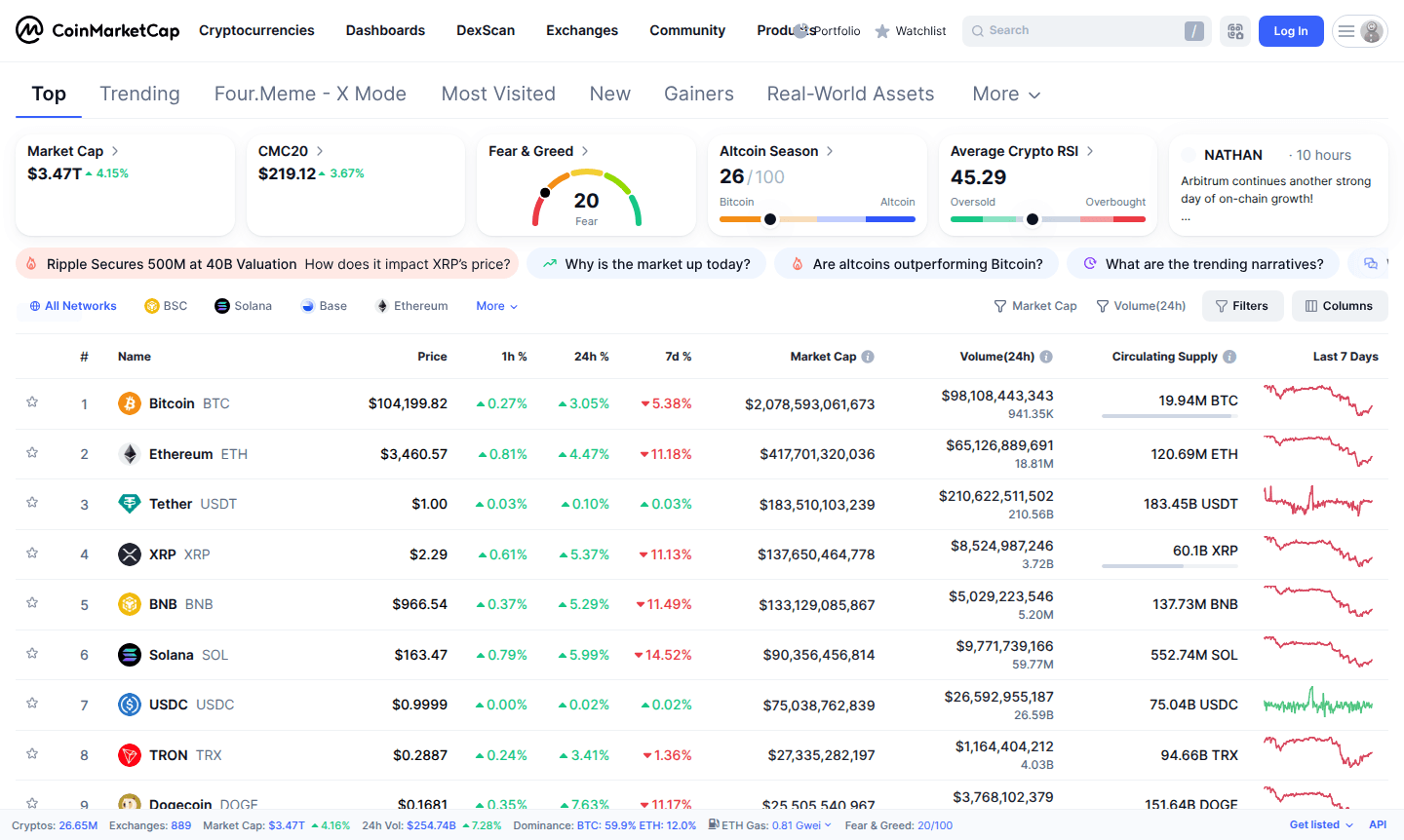Open the Get listed link
The image size is (1404, 840).
(x=1313, y=824)
